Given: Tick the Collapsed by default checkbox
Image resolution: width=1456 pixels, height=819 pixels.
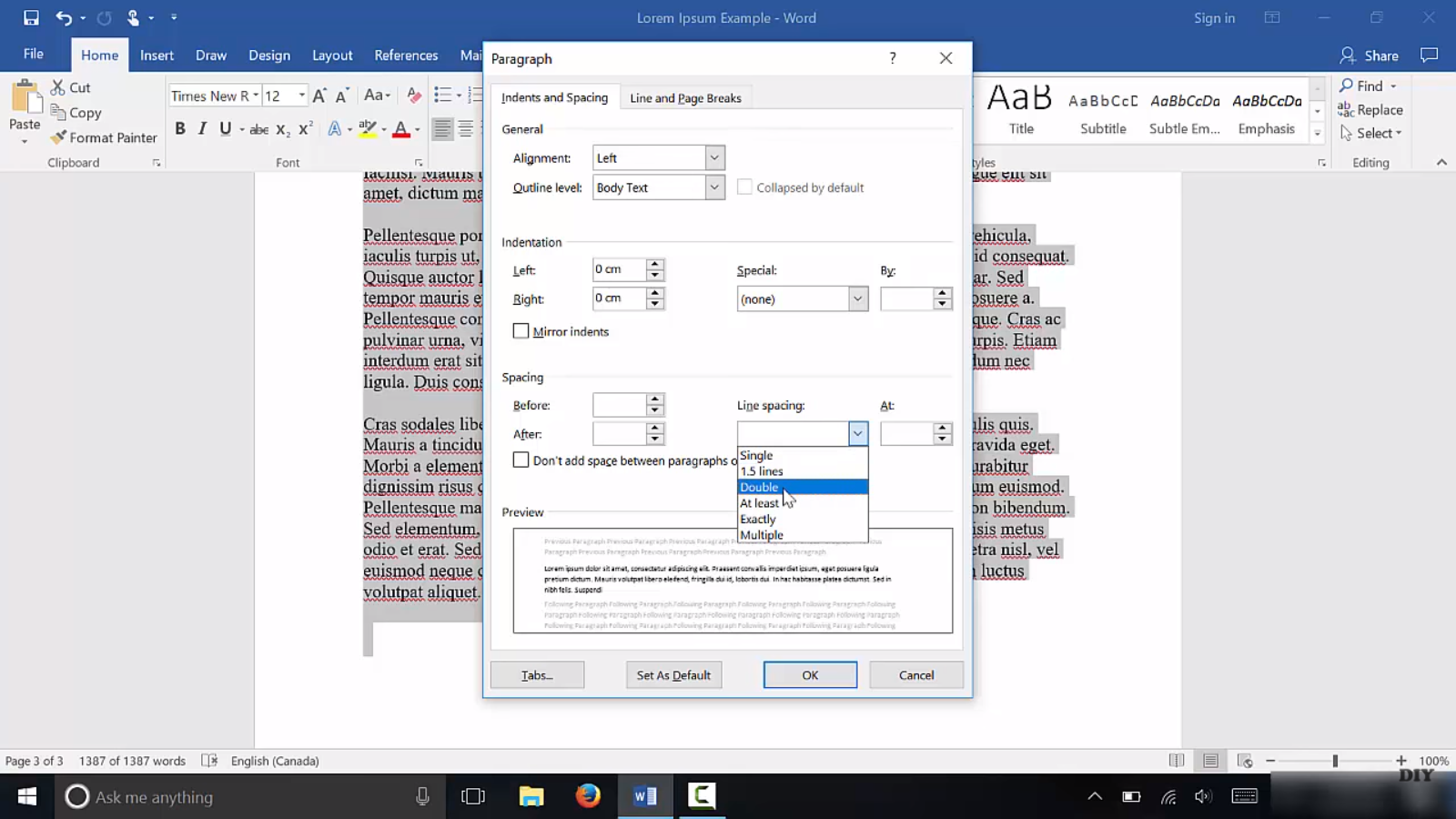Looking at the screenshot, I should point(744,187).
